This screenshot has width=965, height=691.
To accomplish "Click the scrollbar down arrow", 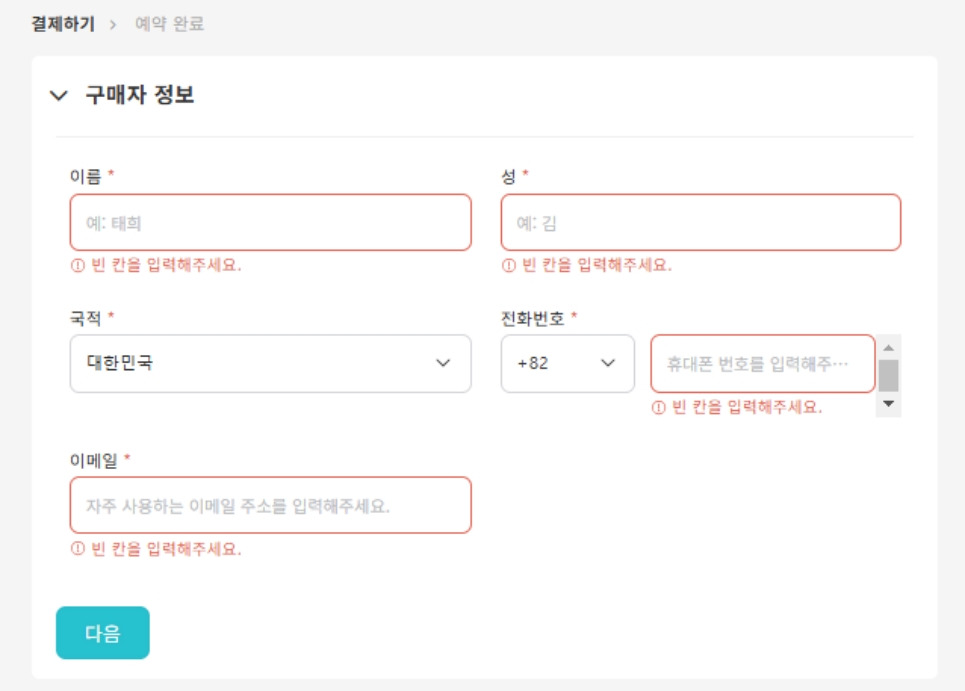I will click(x=888, y=405).
